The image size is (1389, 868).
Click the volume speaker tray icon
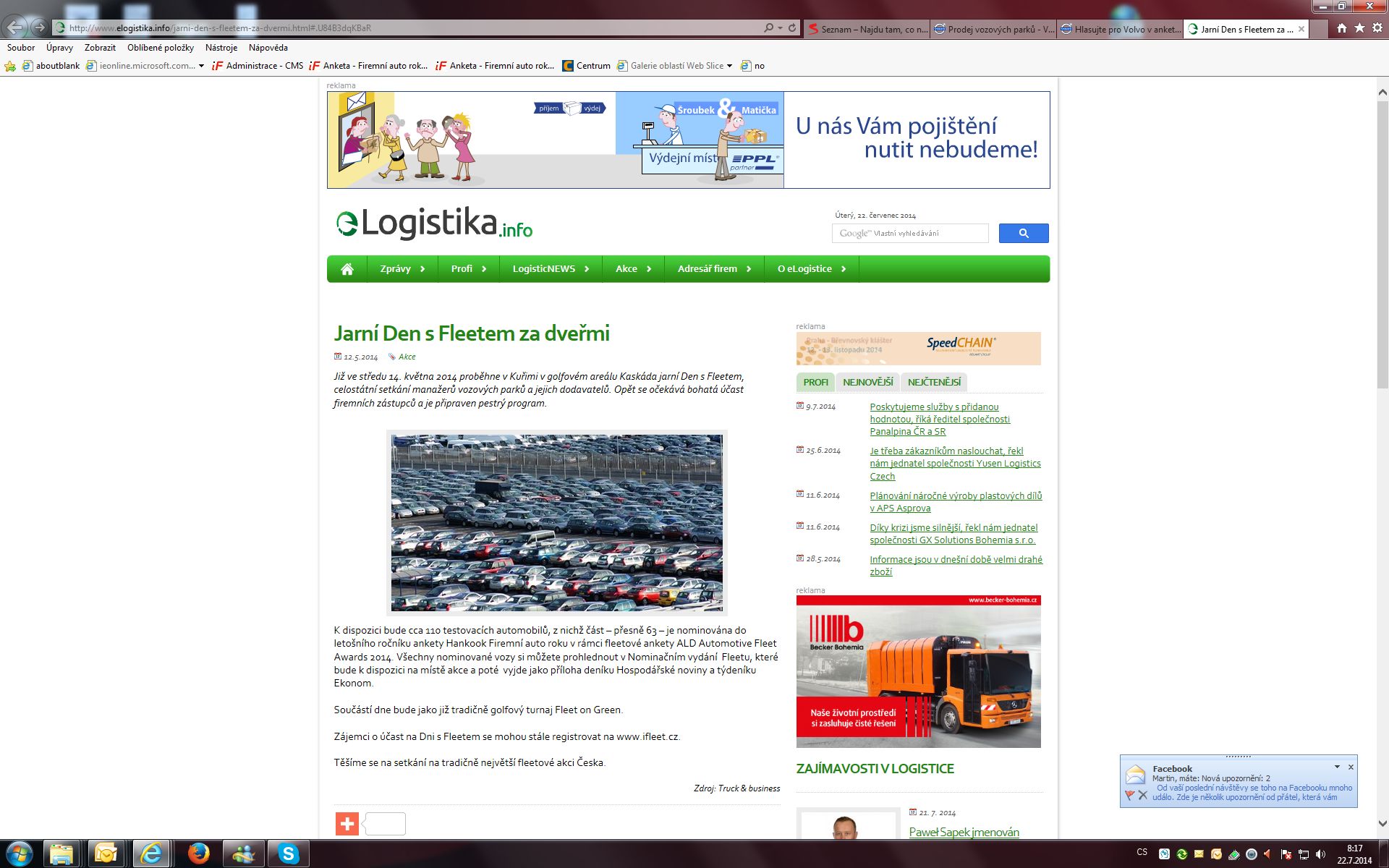1321,854
